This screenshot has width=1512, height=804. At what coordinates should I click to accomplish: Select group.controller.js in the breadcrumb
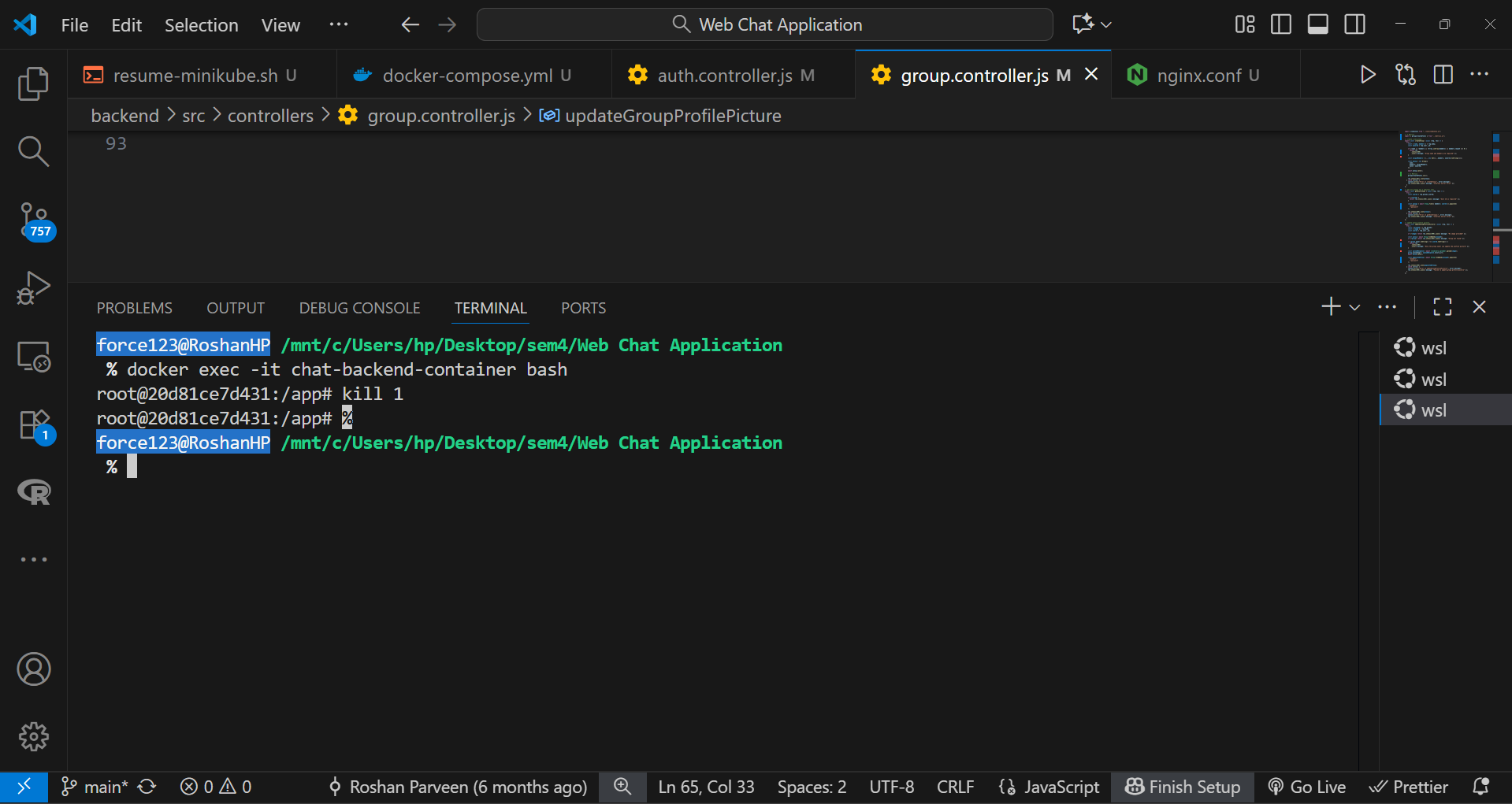coord(440,116)
